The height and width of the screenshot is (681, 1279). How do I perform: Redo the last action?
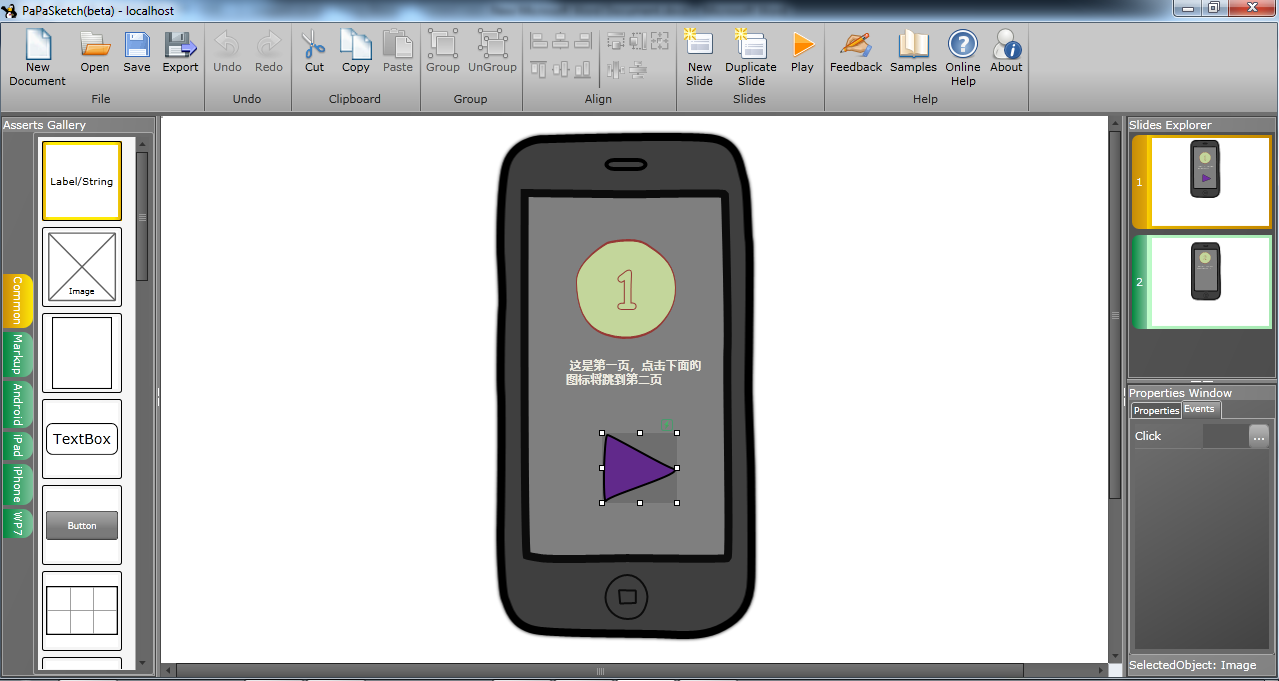269,52
